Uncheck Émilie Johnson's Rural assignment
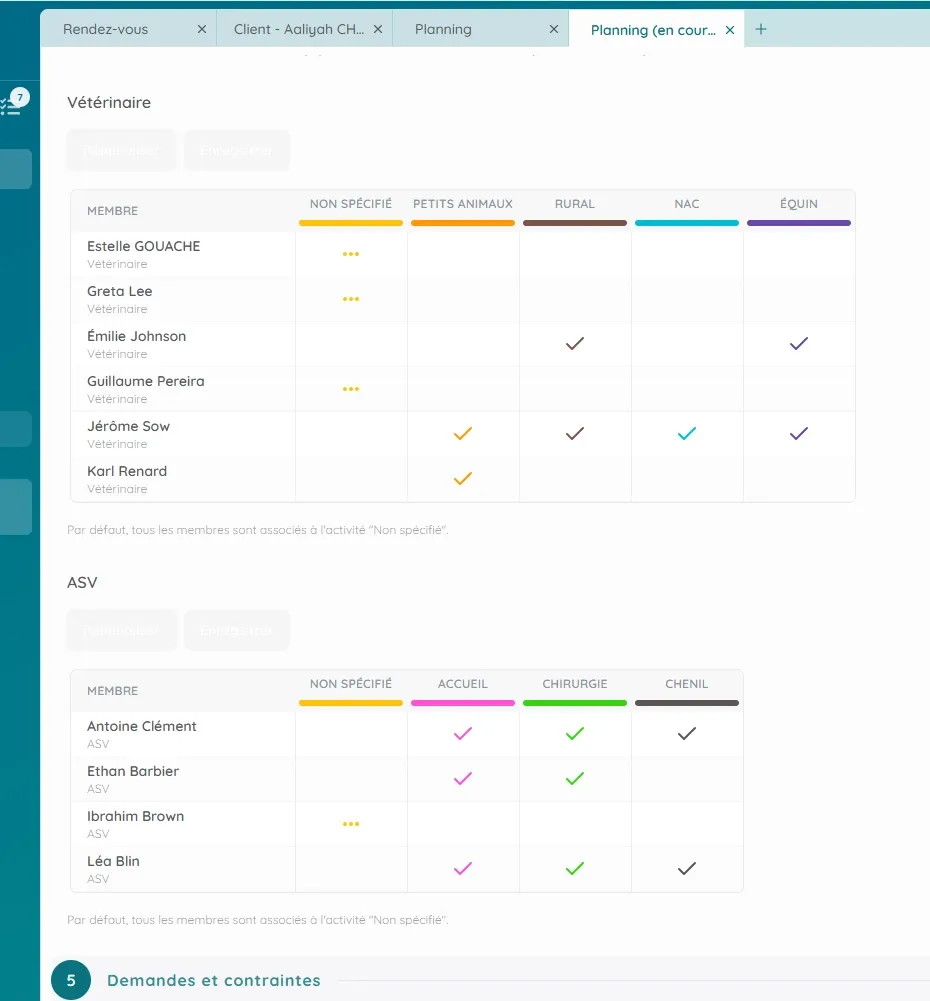The image size is (930, 1001). [574, 344]
